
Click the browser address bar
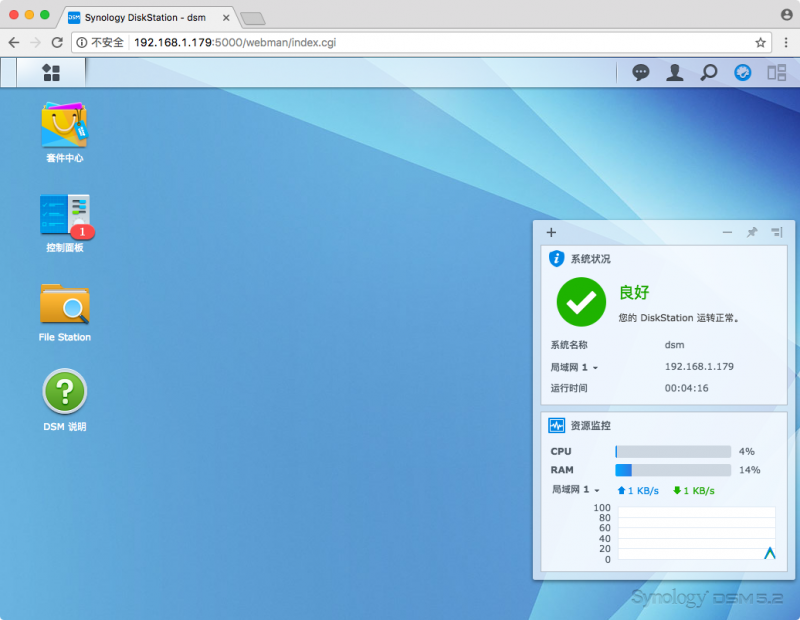click(x=421, y=43)
